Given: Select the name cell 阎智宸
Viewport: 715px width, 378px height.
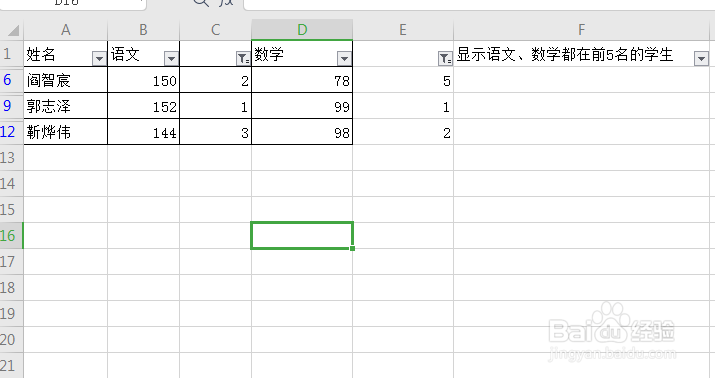Looking at the screenshot, I should pos(66,80).
